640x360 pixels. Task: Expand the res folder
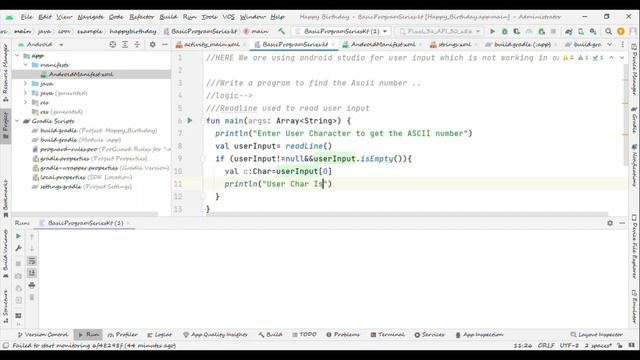[x=26, y=102]
